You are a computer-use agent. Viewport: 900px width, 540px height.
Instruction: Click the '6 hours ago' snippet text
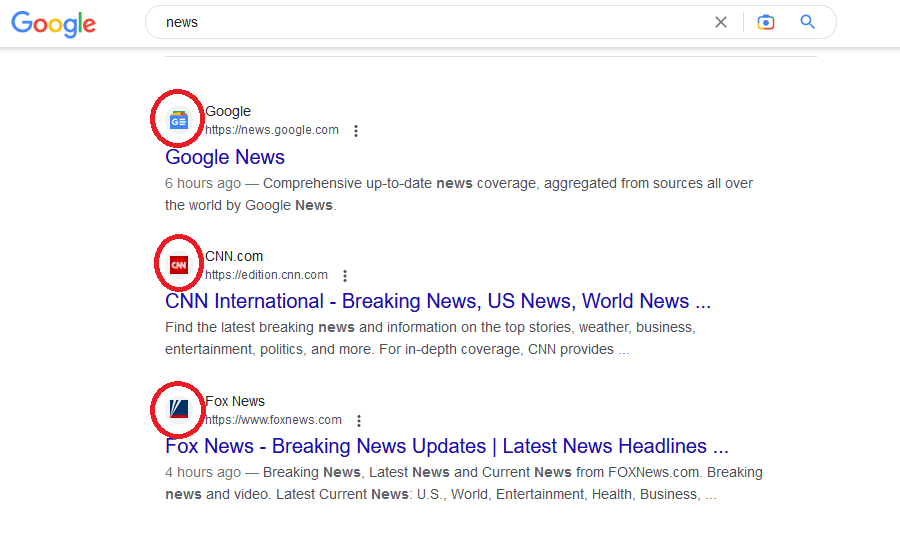pyautogui.click(x=203, y=184)
